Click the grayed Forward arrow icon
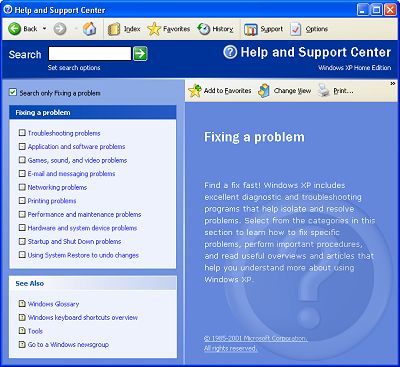The height and width of the screenshot is (367, 400). coord(60,29)
